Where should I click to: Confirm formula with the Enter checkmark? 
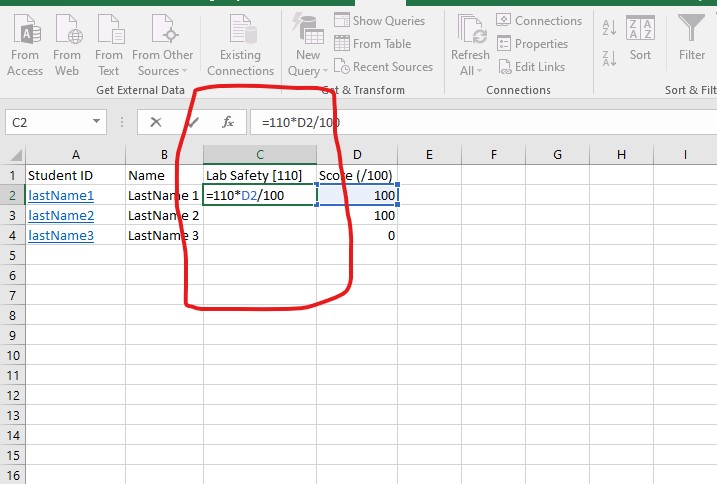[192, 122]
